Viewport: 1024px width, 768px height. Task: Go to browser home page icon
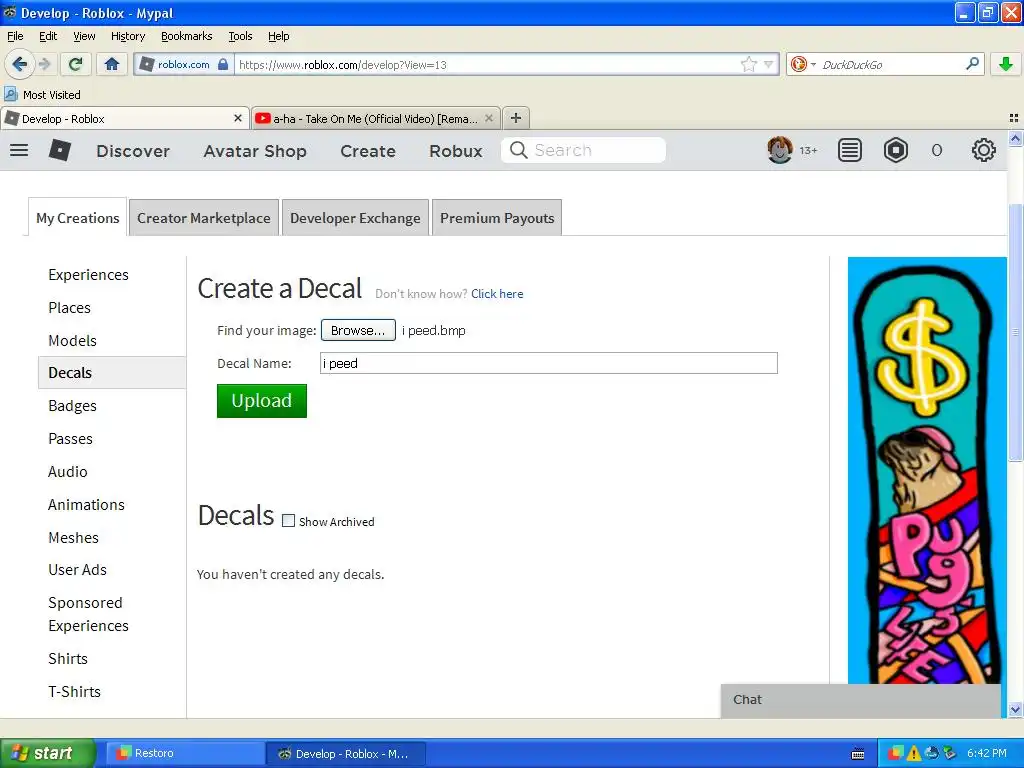click(112, 64)
